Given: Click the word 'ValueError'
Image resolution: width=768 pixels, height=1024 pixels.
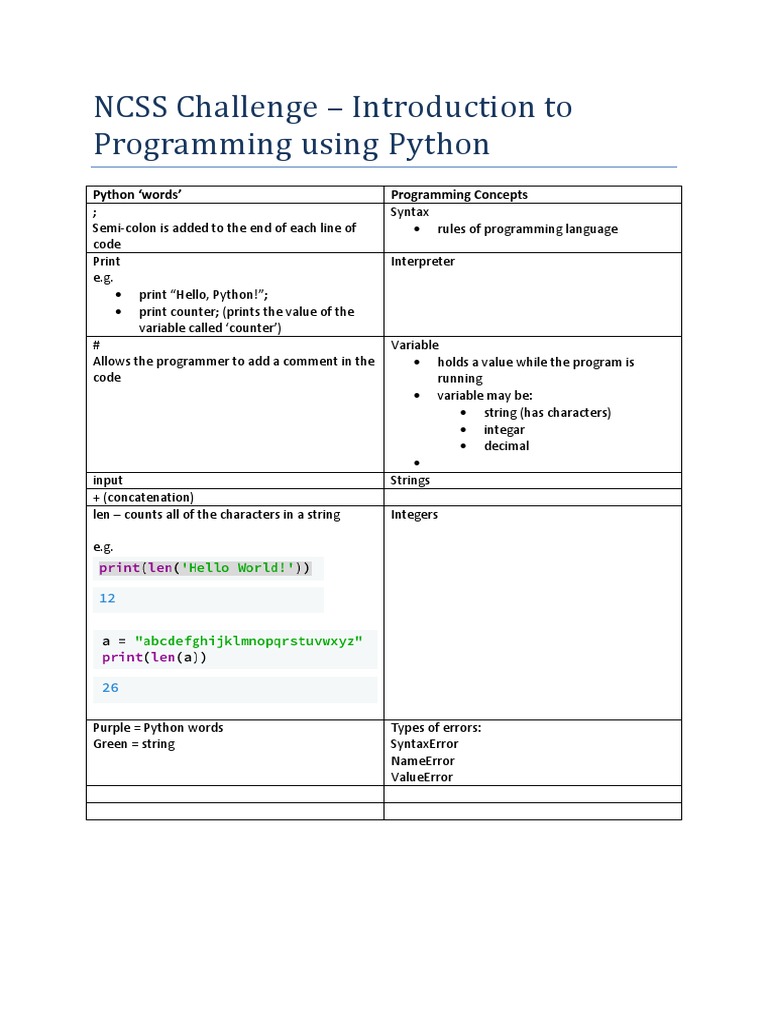Looking at the screenshot, I should (x=422, y=777).
